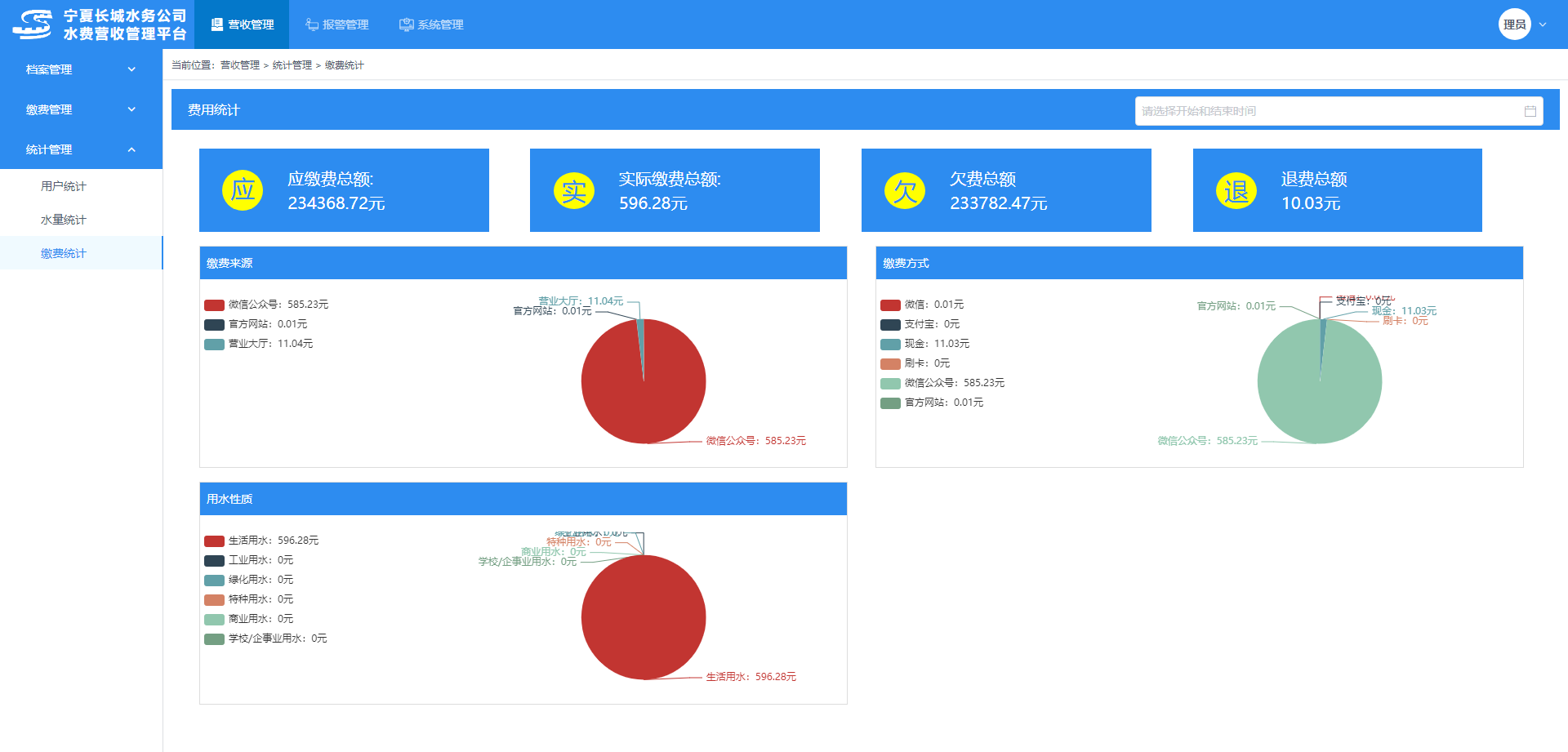
Task: Click the yellow 退 circle icon
Action: (x=1236, y=190)
